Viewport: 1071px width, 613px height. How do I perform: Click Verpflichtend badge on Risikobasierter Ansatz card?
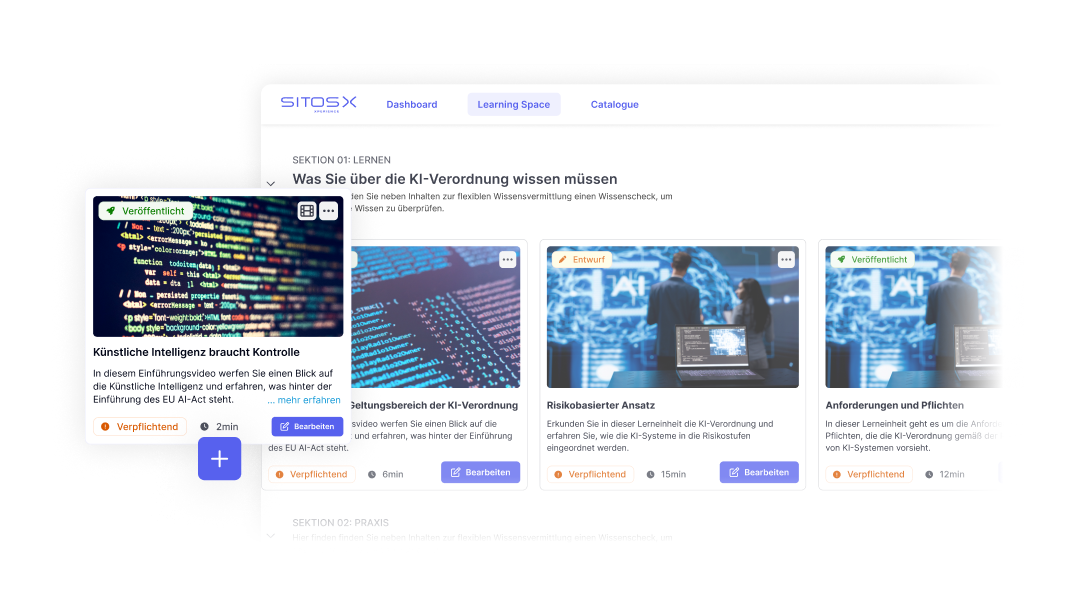point(590,474)
